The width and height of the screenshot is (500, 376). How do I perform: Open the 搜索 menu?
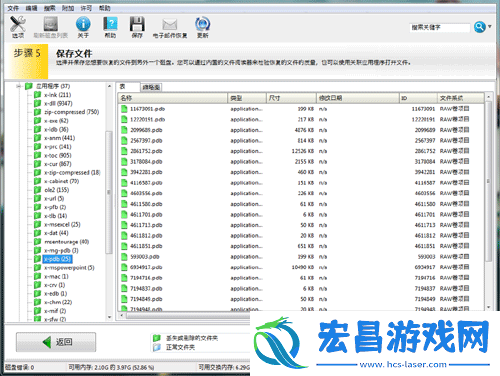coord(50,8)
